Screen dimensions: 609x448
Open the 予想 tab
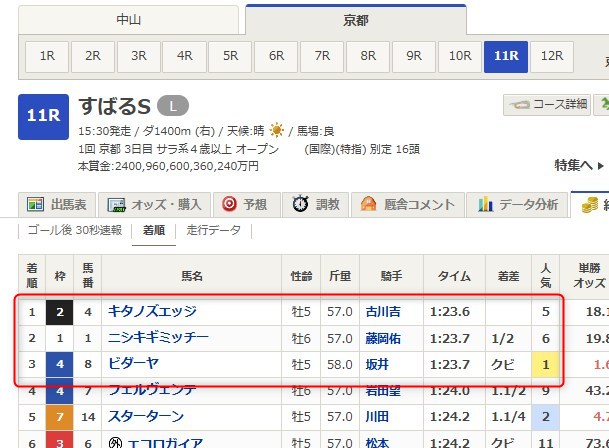pos(247,204)
